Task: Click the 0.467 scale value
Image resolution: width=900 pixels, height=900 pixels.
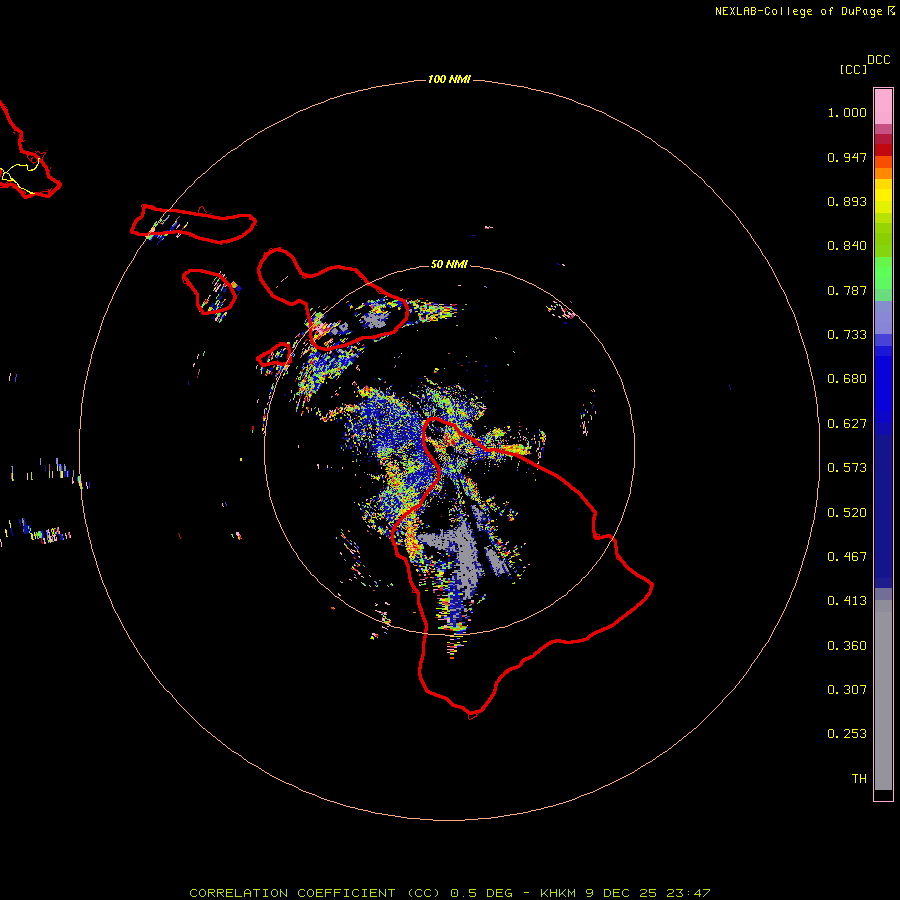Action: pos(847,557)
